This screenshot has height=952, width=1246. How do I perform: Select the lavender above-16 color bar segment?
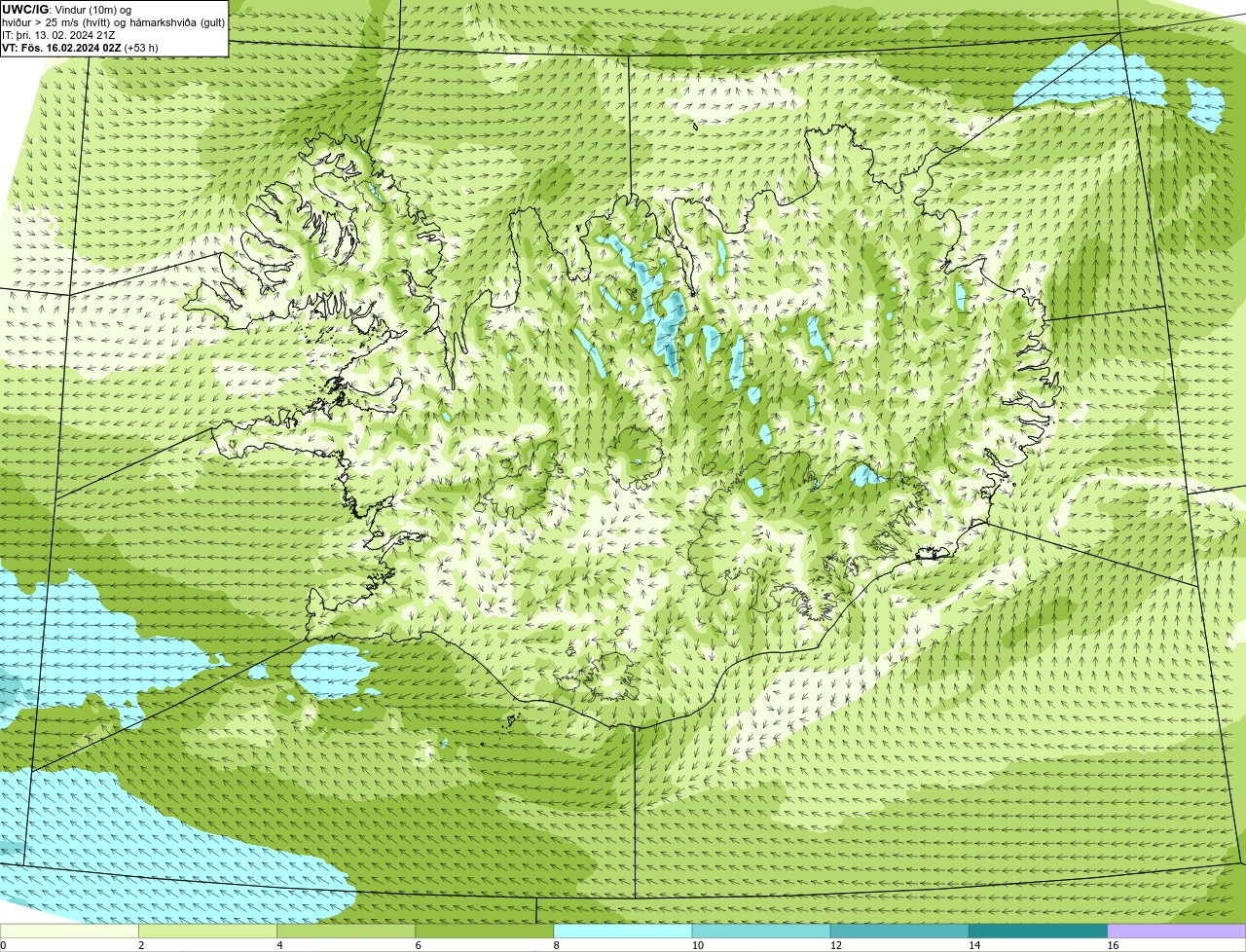pyautogui.click(x=1177, y=932)
